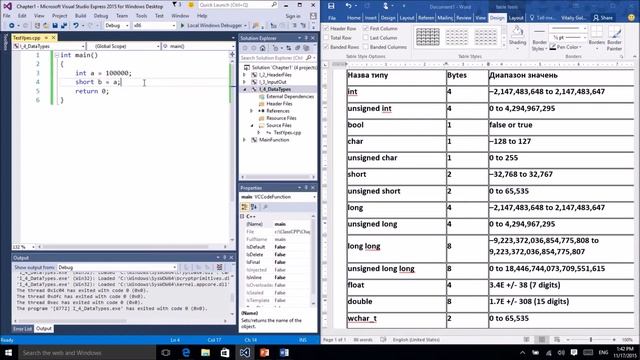Toggle the Header Row checkbox

[327, 29]
